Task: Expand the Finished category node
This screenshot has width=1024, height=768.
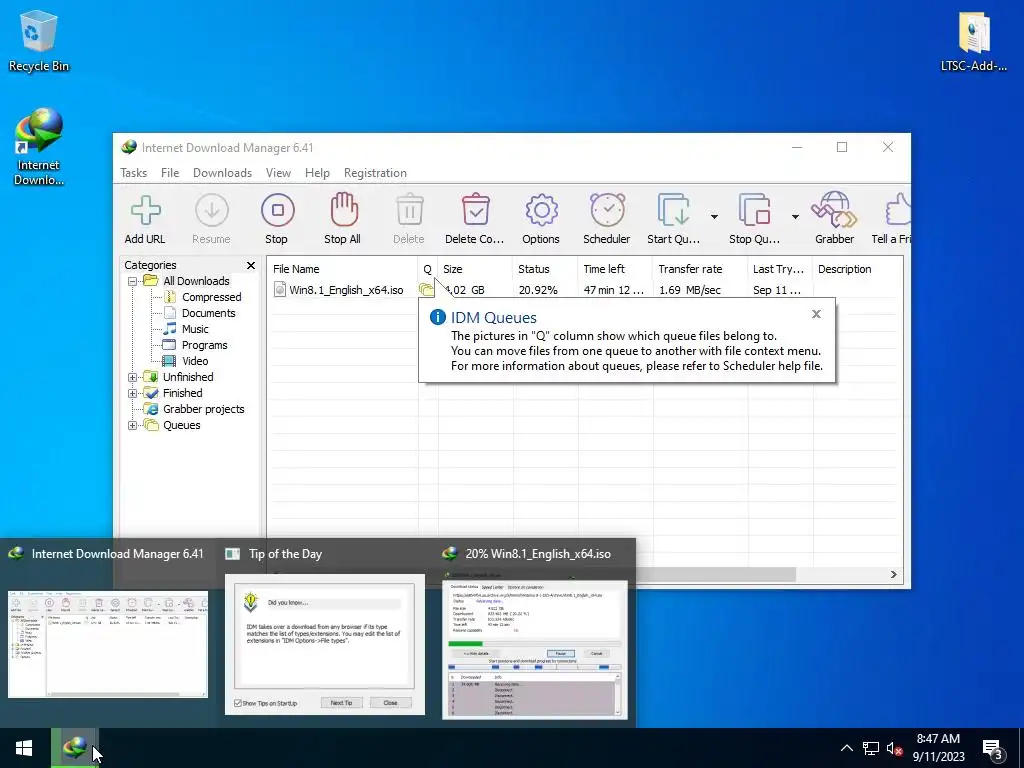Action: click(x=133, y=393)
